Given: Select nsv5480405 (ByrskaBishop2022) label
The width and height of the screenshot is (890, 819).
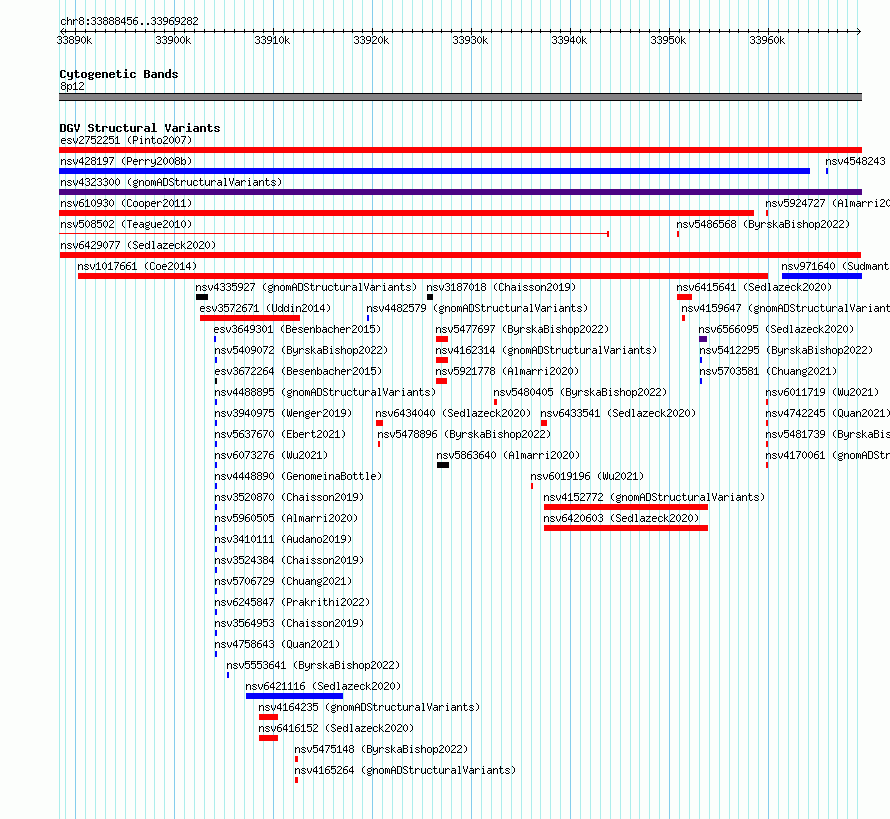Looking at the screenshot, I should [580, 392].
